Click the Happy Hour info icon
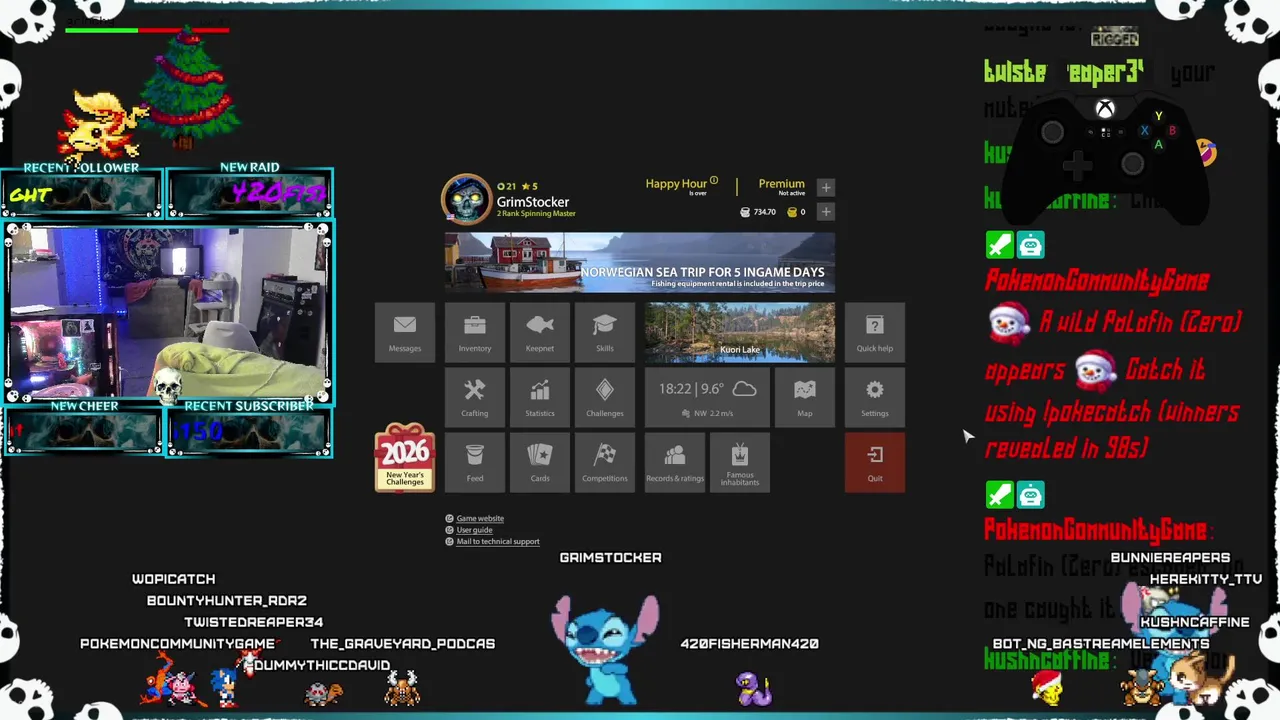Screen dimensions: 1280x720 click(714, 181)
